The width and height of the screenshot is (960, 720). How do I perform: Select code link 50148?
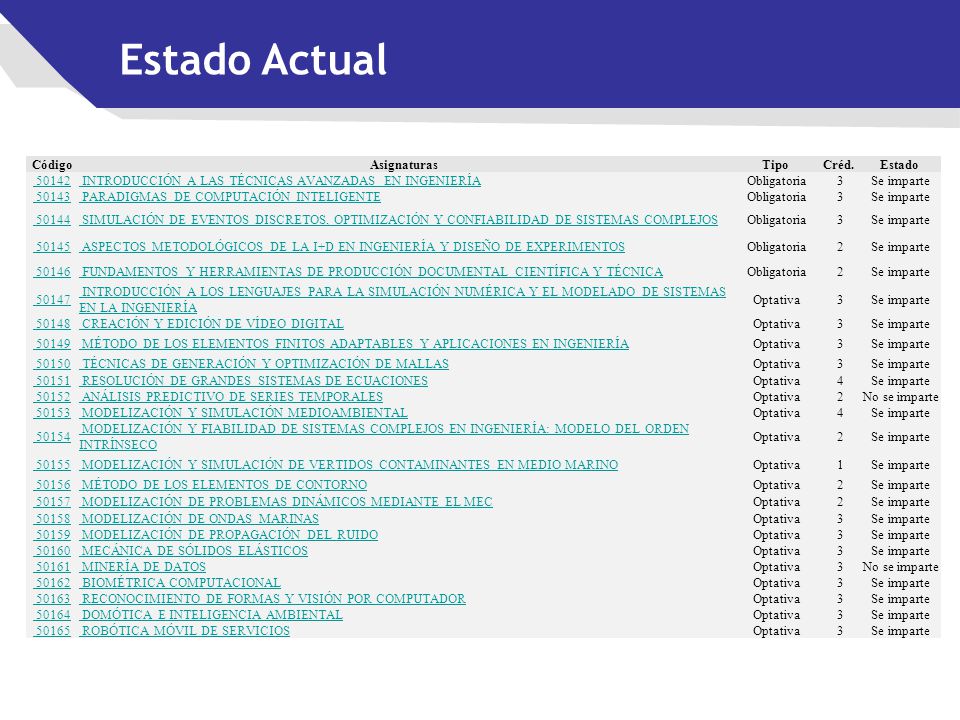(52, 323)
